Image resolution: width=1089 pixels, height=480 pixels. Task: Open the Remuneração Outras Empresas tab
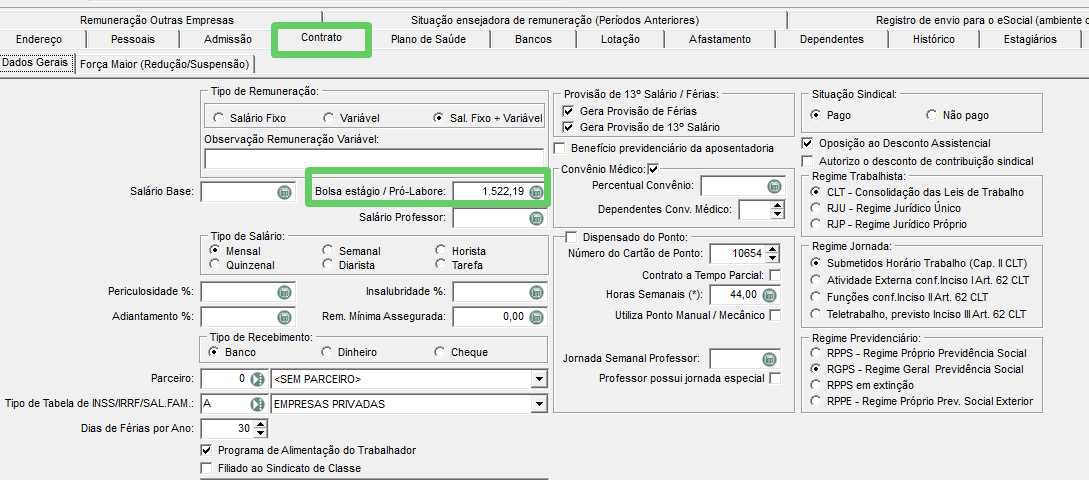click(157, 20)
